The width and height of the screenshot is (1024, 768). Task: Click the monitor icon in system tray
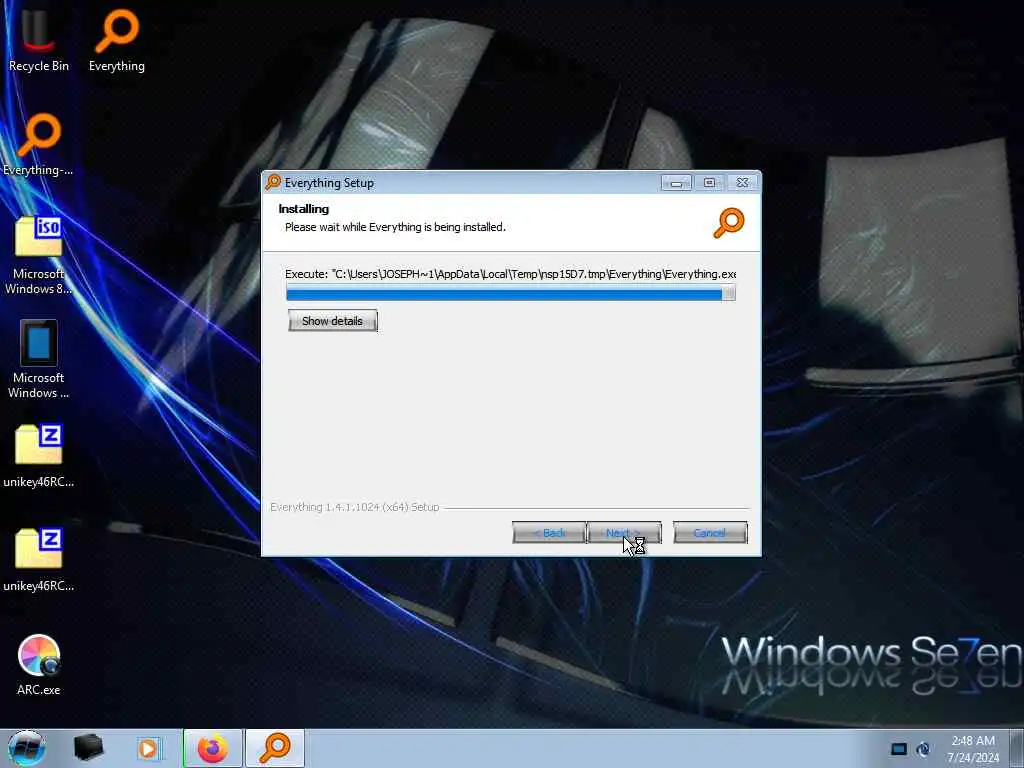click(x=899, y=749)
